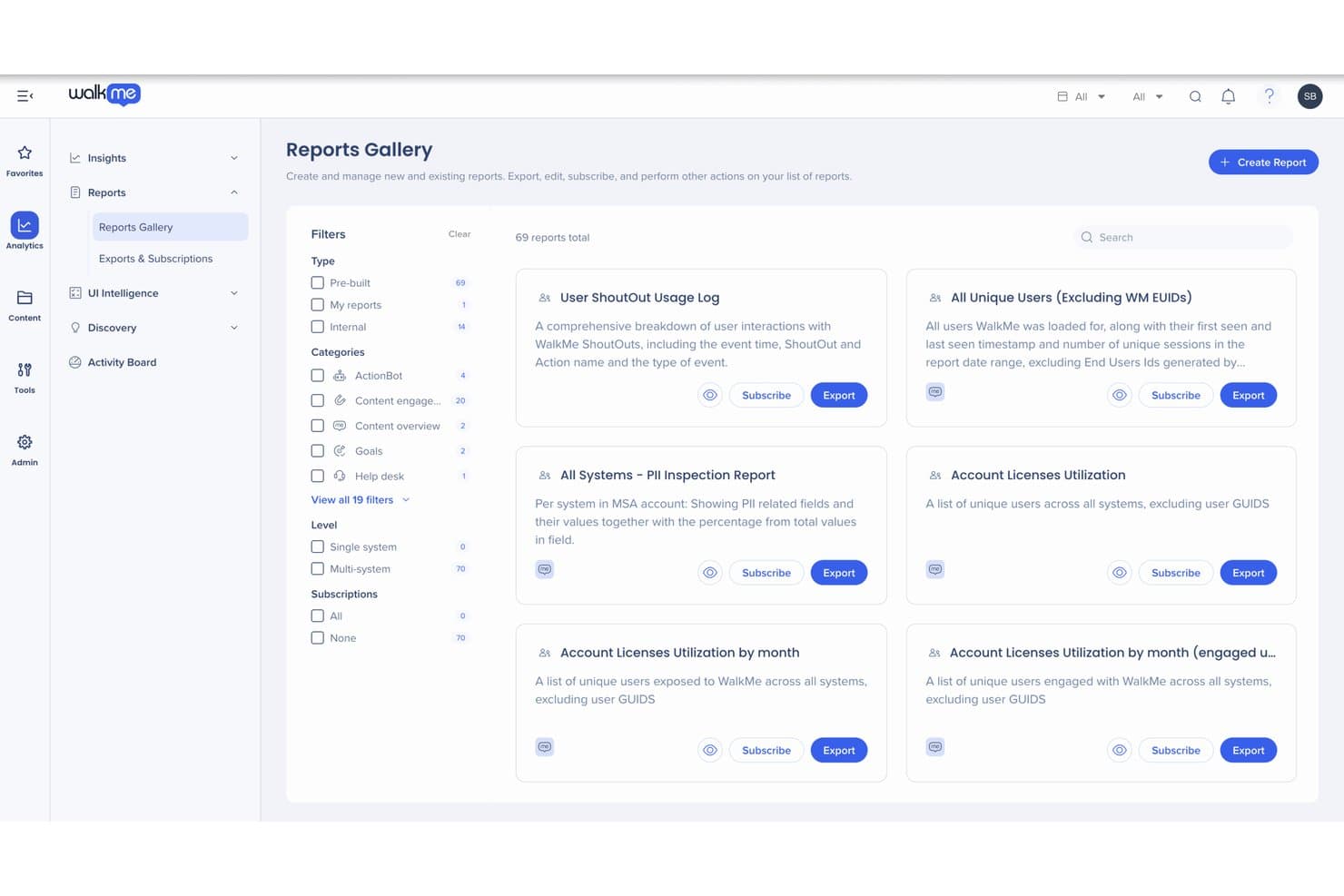Check the Internal type filter
Image resolution: width=1344 pixels, height=896 pixels.
[317, 327]
